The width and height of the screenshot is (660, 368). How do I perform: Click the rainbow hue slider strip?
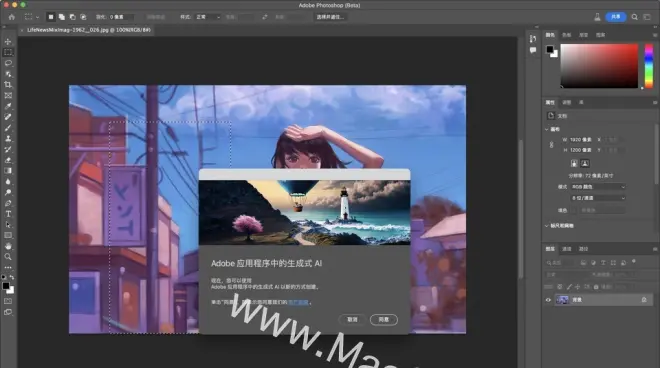point(649,66)
